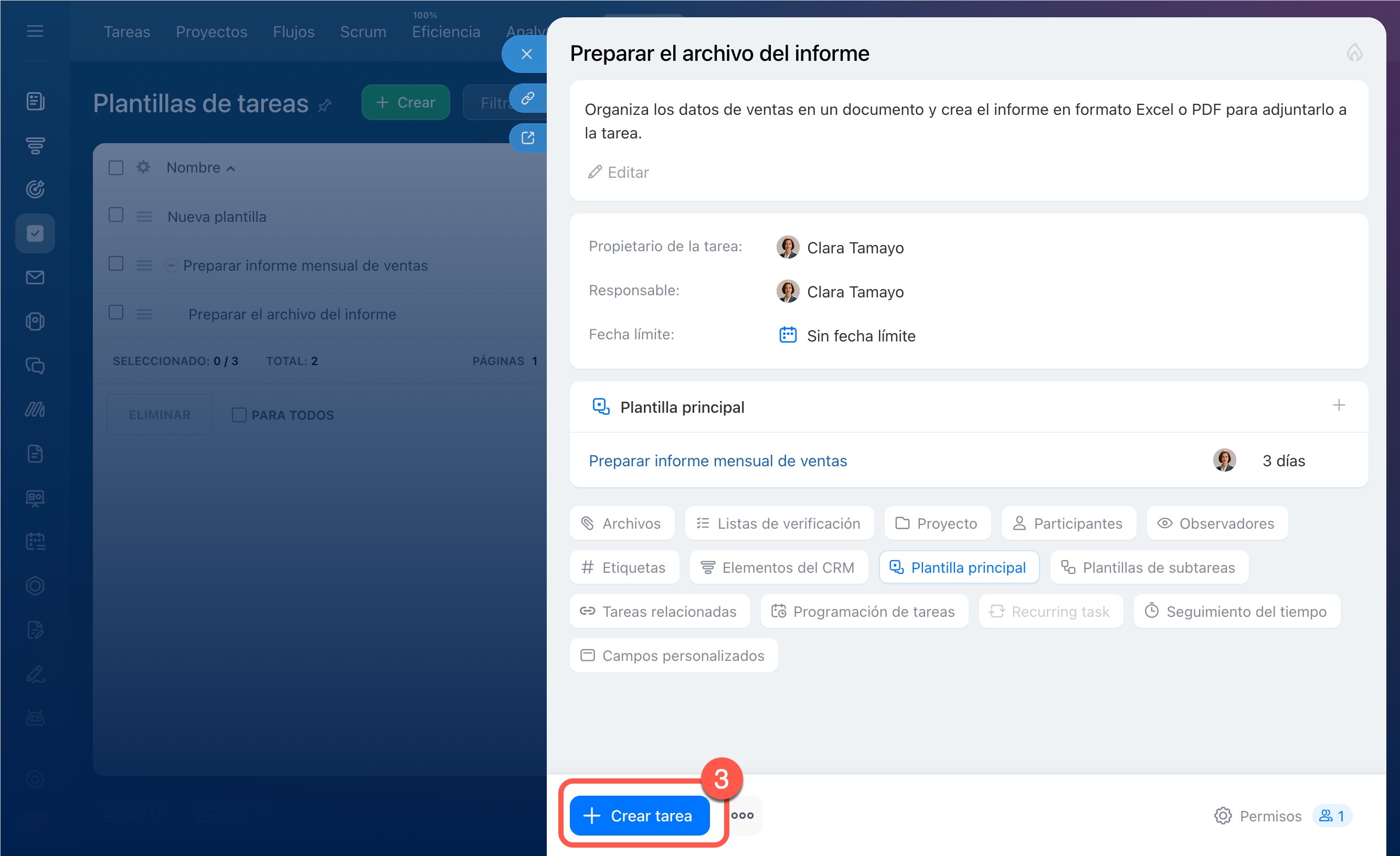Switch to the Proyectos tab
Screen dimensions: 1400x856
(x=211, y=32)
